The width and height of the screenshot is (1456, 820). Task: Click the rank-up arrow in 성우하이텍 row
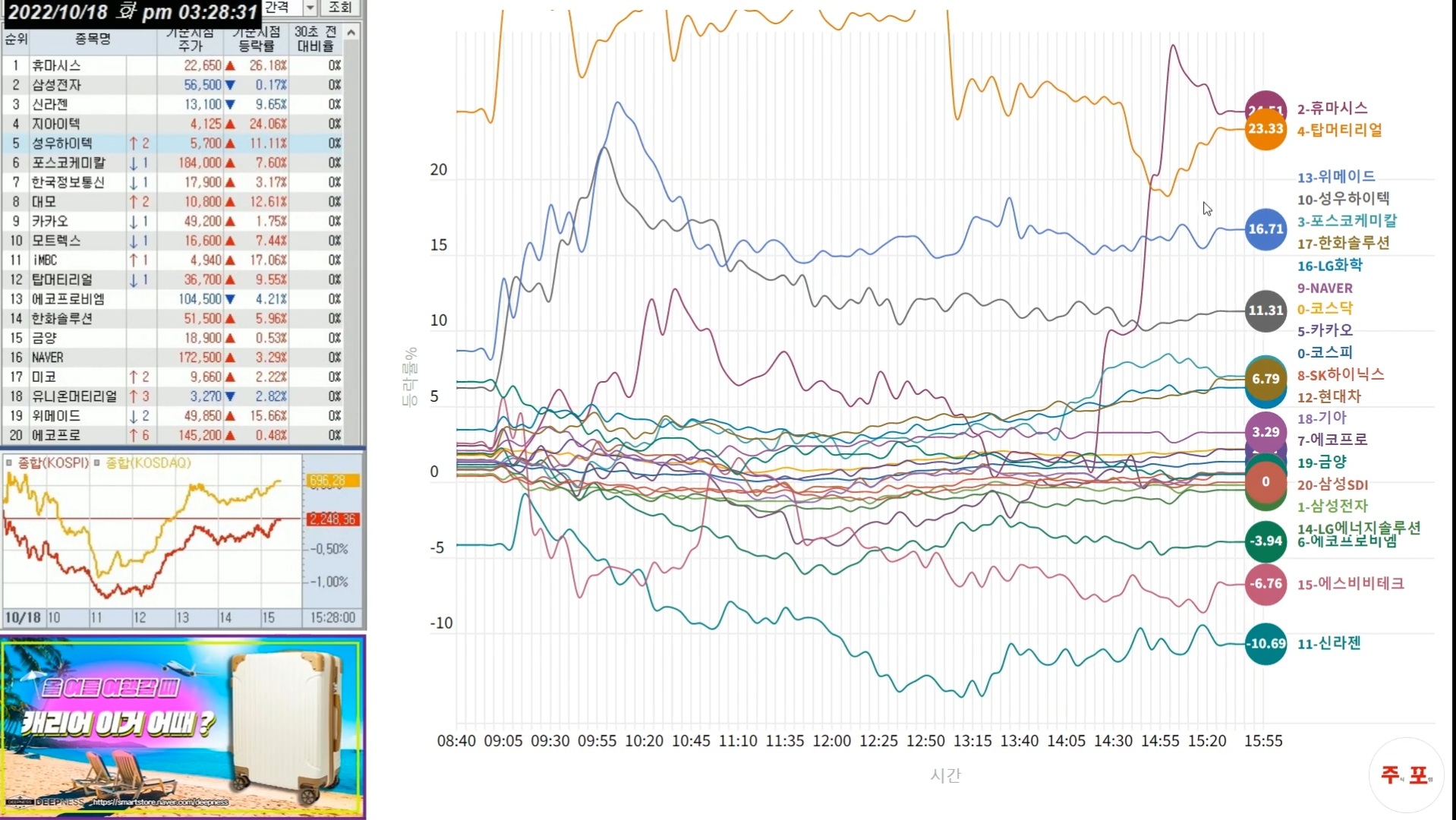[134, 143]
